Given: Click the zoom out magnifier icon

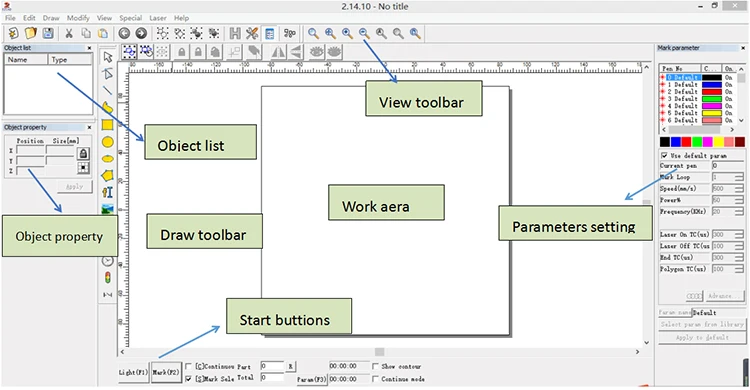Looking at the screenshot, I should tap(364, 33).
